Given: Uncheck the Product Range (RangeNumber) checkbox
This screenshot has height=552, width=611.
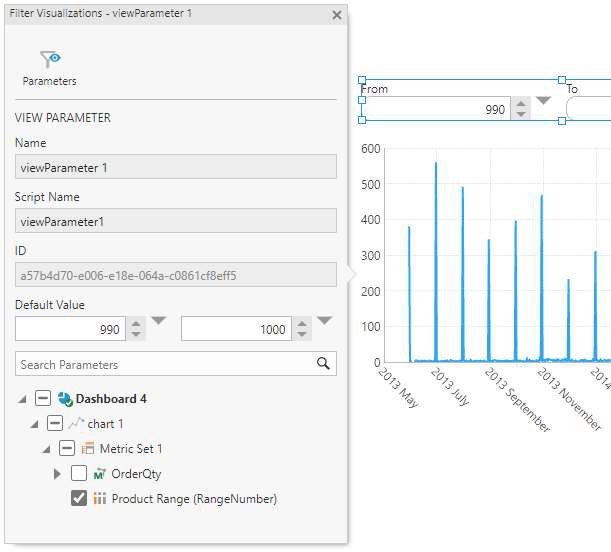Looking at the screenshot, I should (x=79, y=499).
